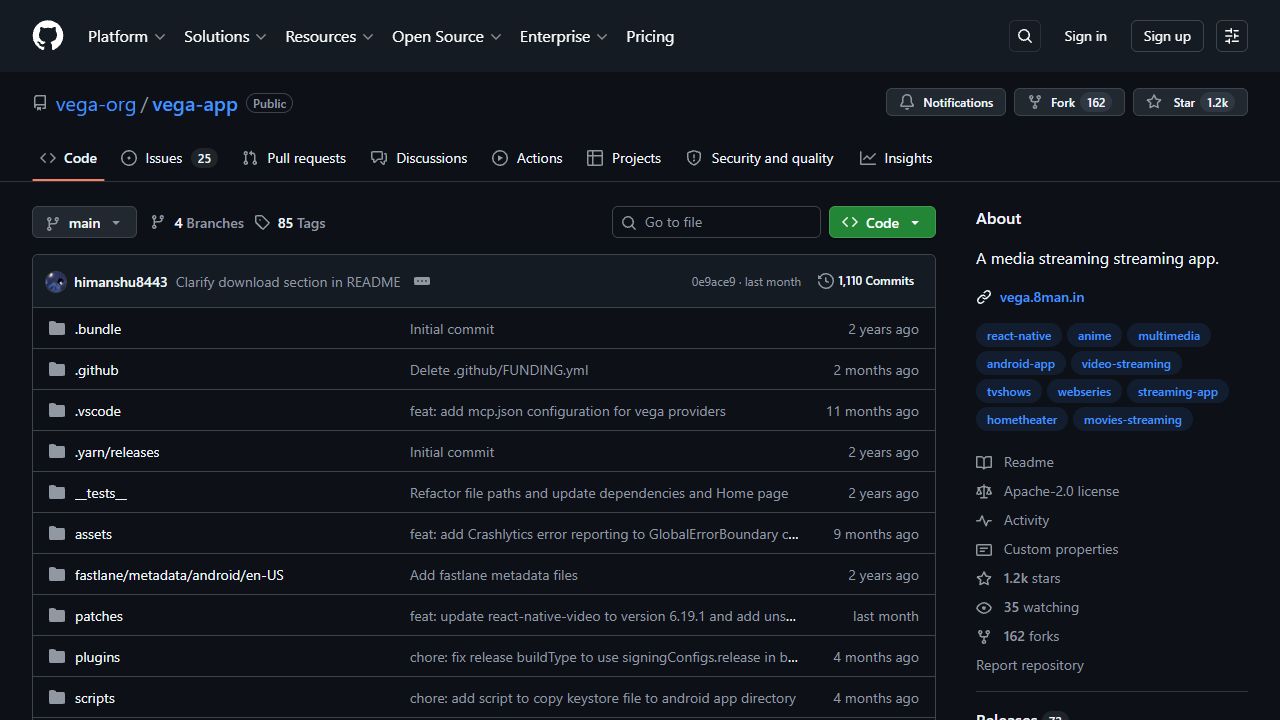Viewport: 1280px width, 720px height.
Task: Open the Pricing page link
Action: [x=650, y=36]
